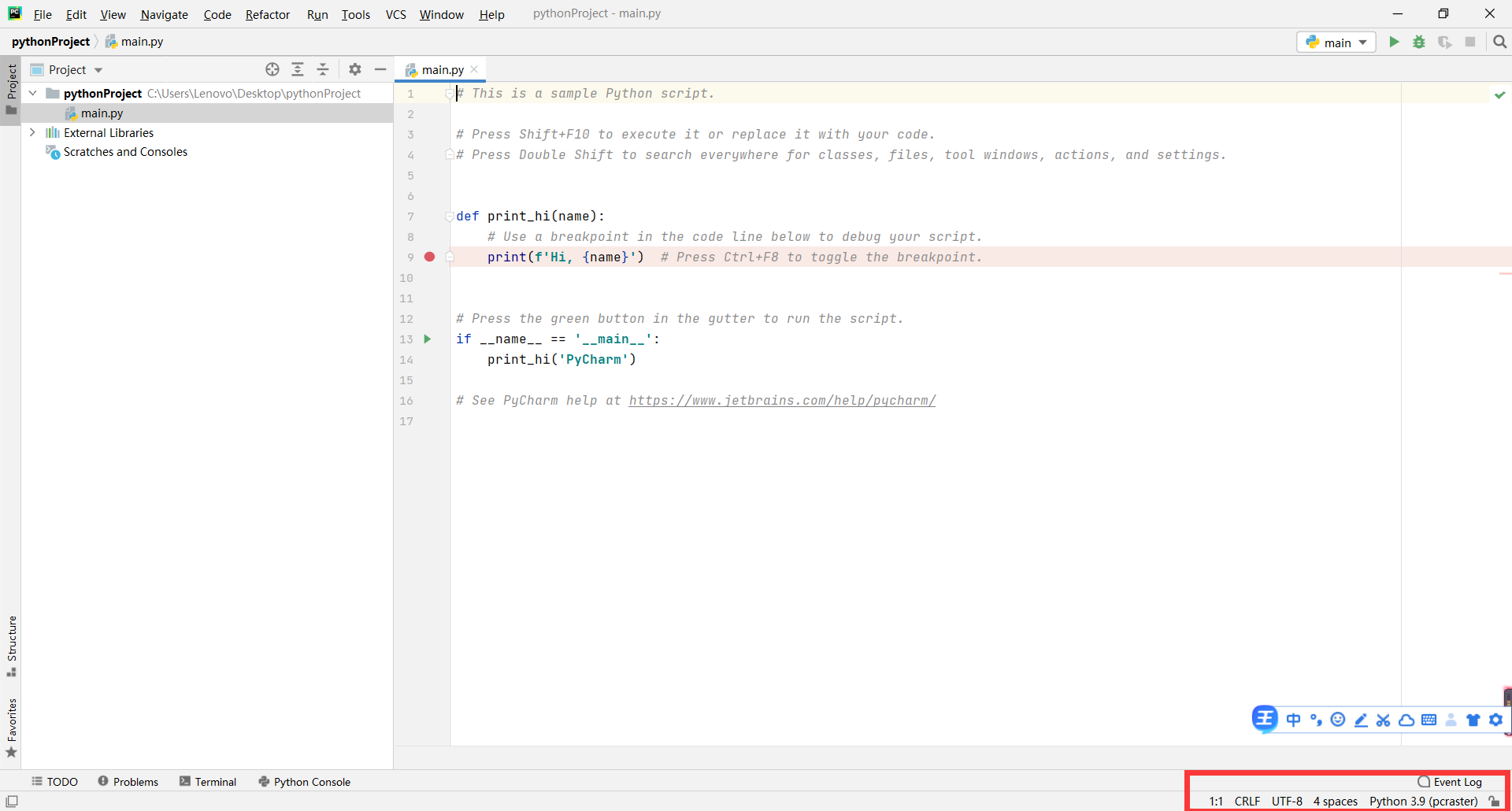1512x811 pixels.
Task: Run script from gutter arrow line 13
Action: point(428,339)
